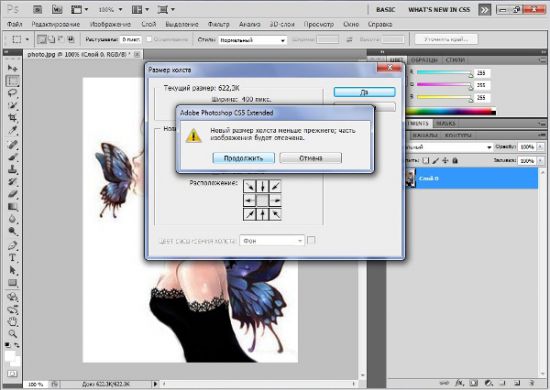Select the Eyedropper tool

pos(13,130)
